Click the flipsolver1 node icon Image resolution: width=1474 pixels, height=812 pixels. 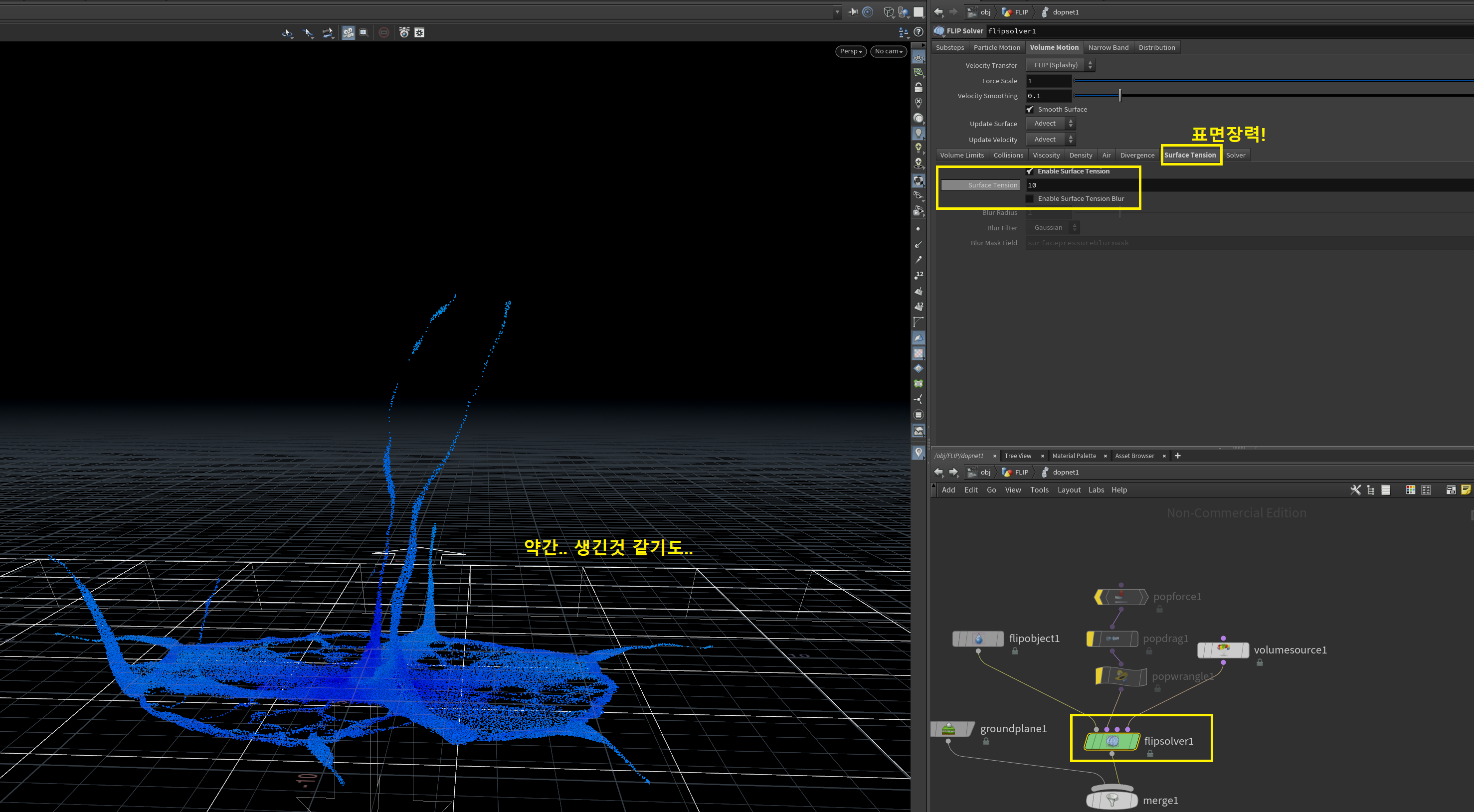(x=1112, y=741)
